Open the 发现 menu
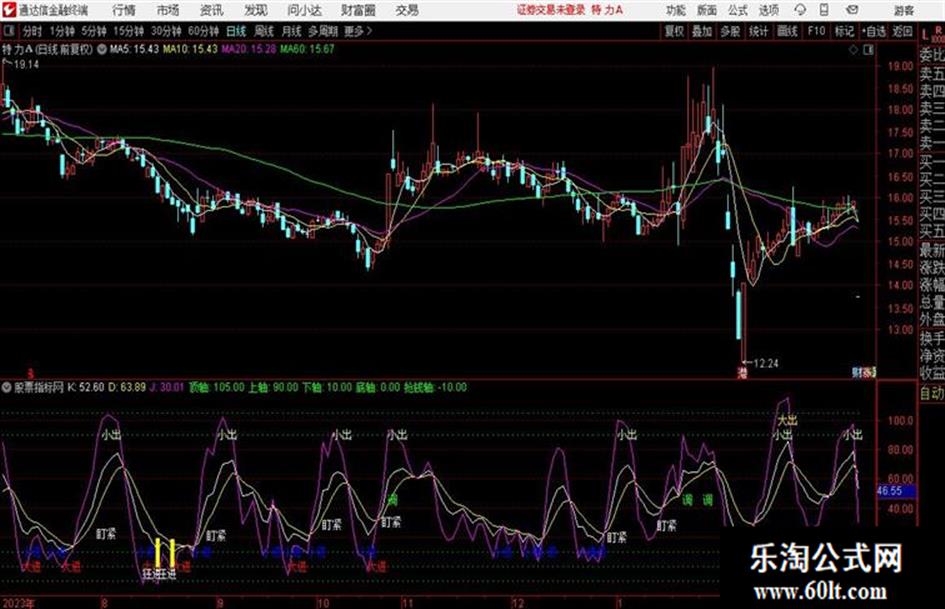945x609 pixels. [x=255, y=10]
